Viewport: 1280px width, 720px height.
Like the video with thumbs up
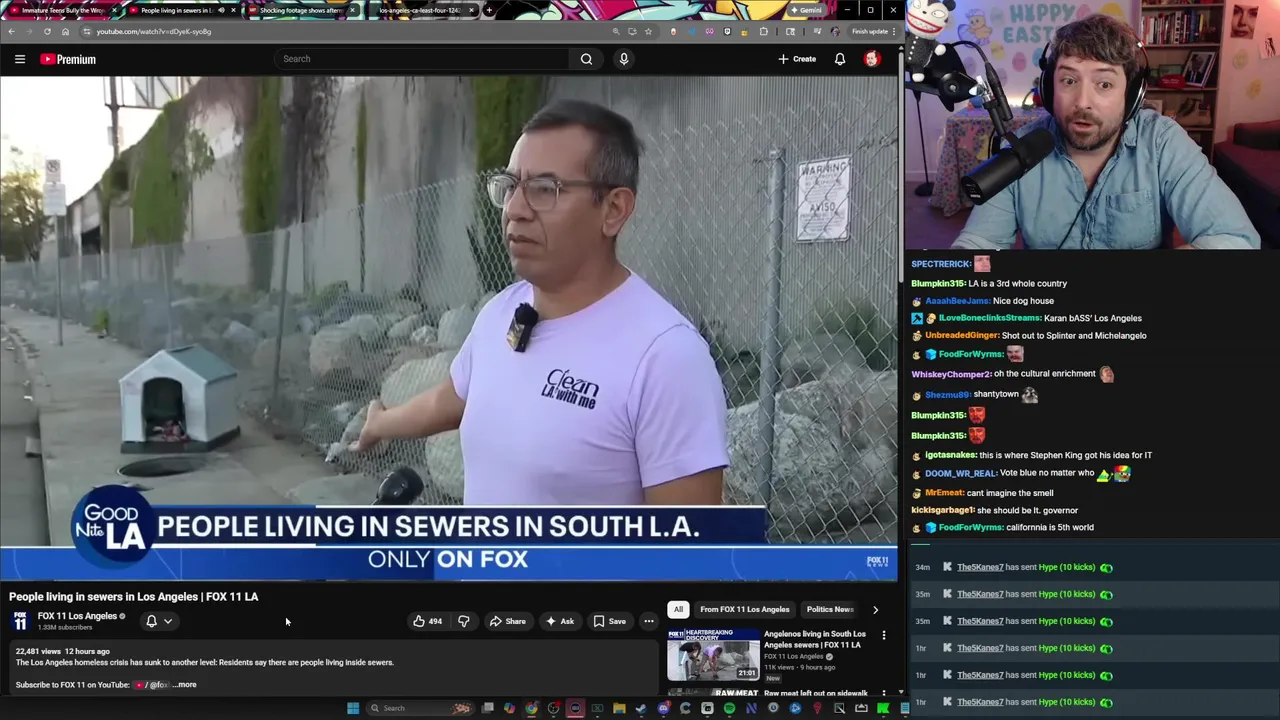(x=427, y=621)
